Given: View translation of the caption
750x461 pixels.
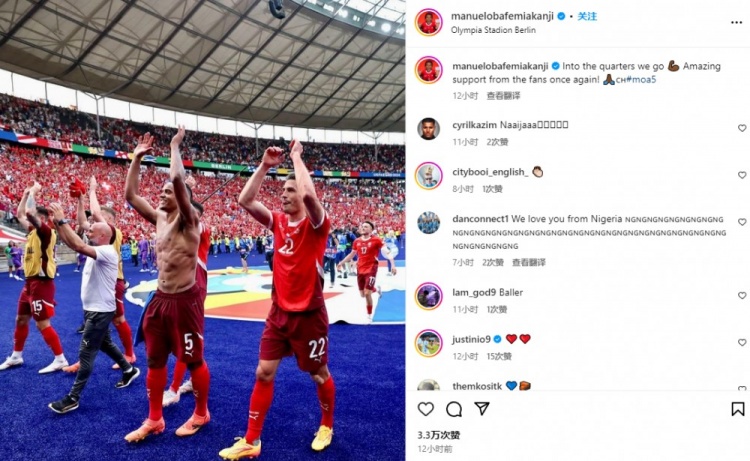Looking at the screenshot, I should 503,96.
